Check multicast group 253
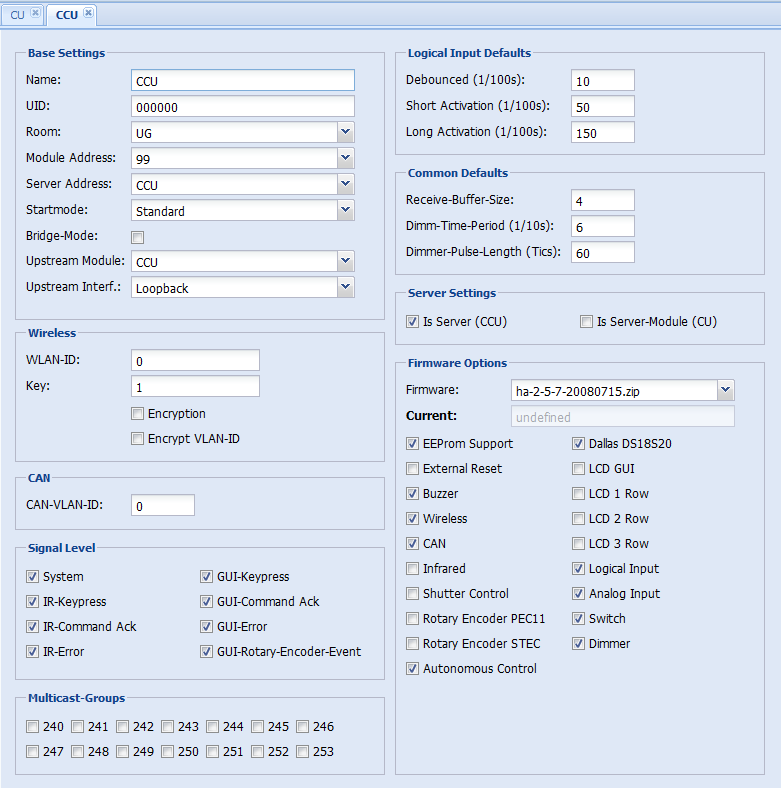 point(303,752)
